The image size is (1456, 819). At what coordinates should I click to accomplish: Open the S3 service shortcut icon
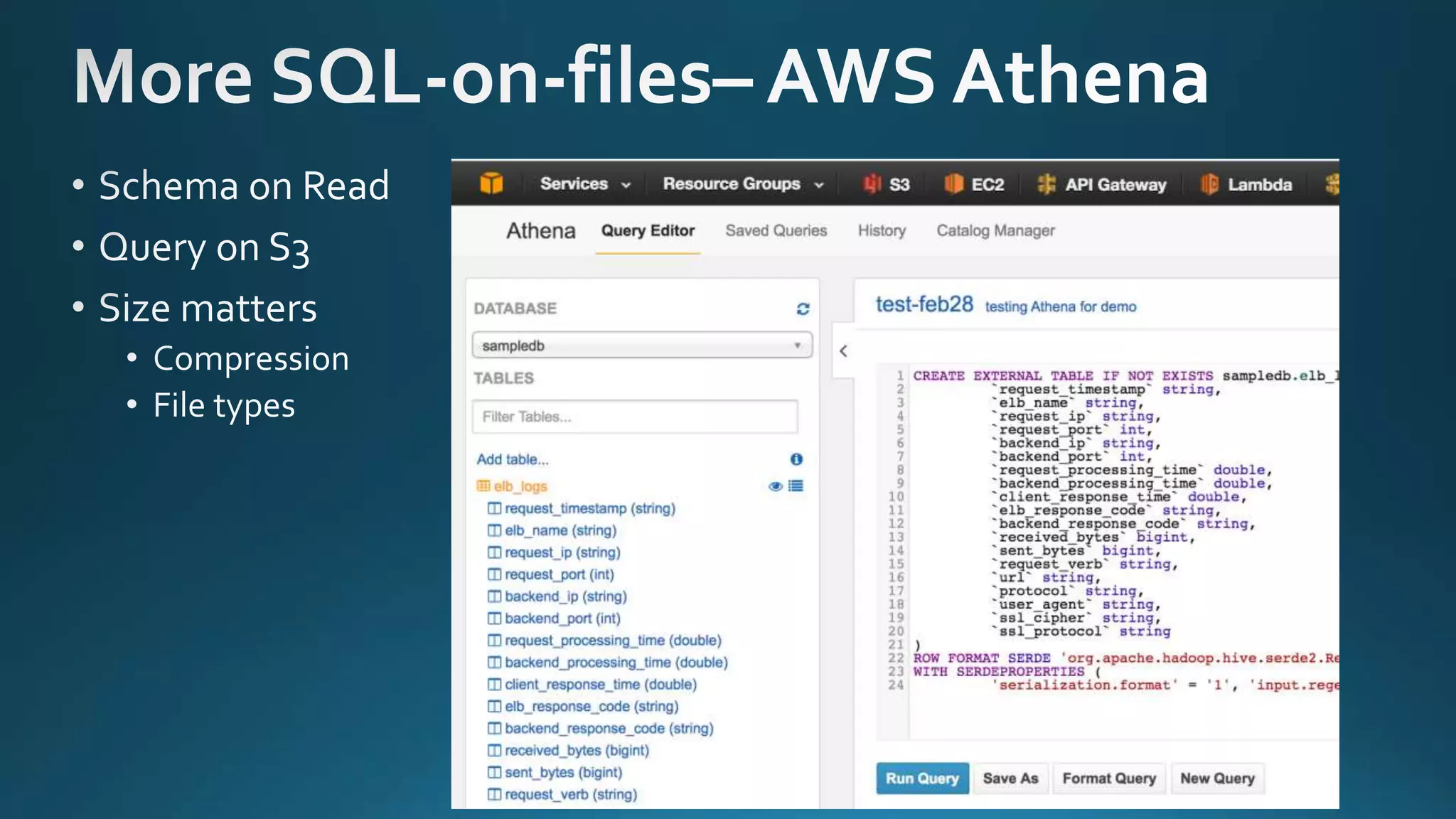click(x=872, y=184)
